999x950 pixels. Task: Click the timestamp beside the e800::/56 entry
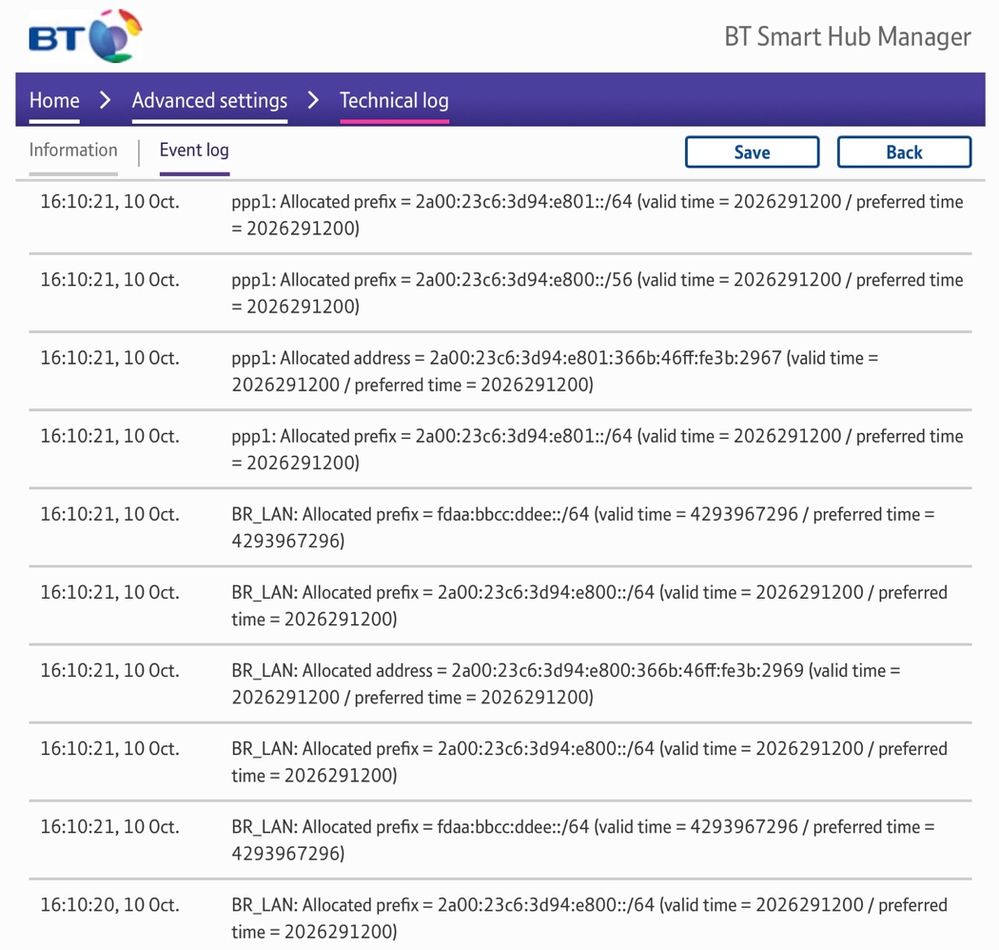(x=110, y=280)
